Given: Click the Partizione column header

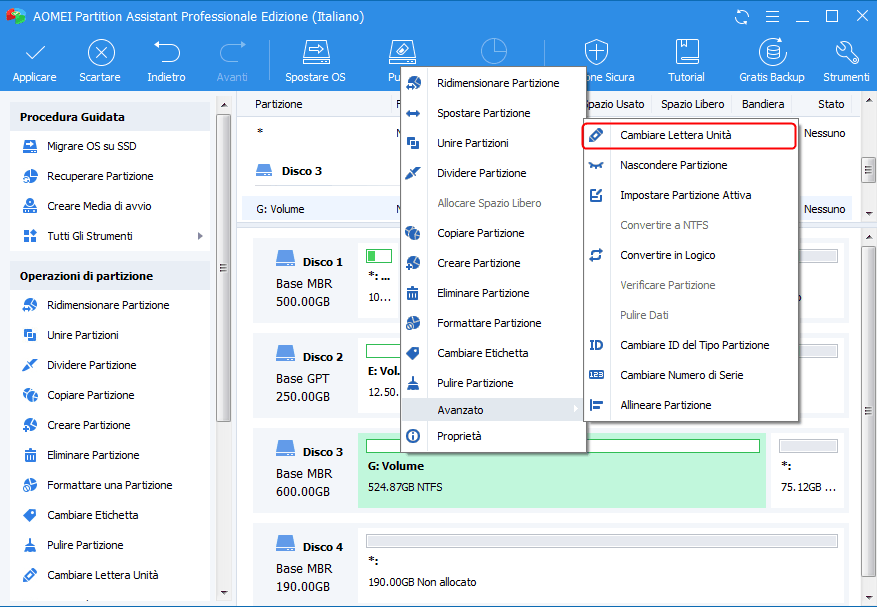Looking at the screenshot, I should pos(279,104).
